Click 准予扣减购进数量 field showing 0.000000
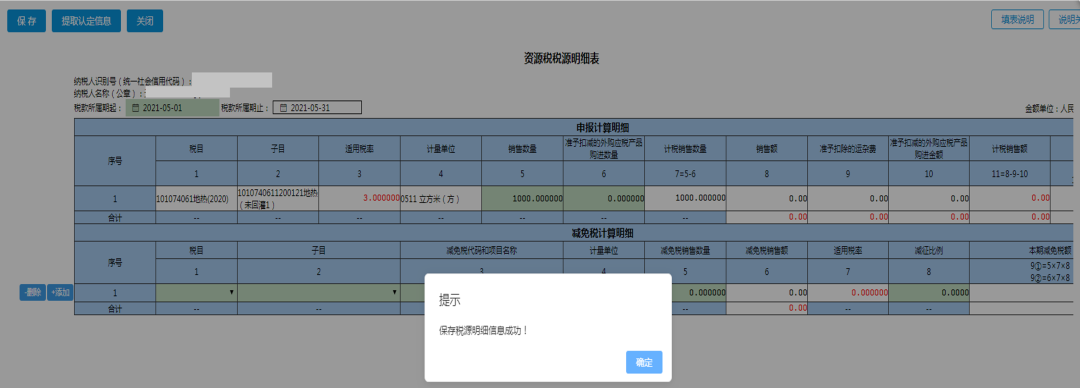 [x=604, y=198]
